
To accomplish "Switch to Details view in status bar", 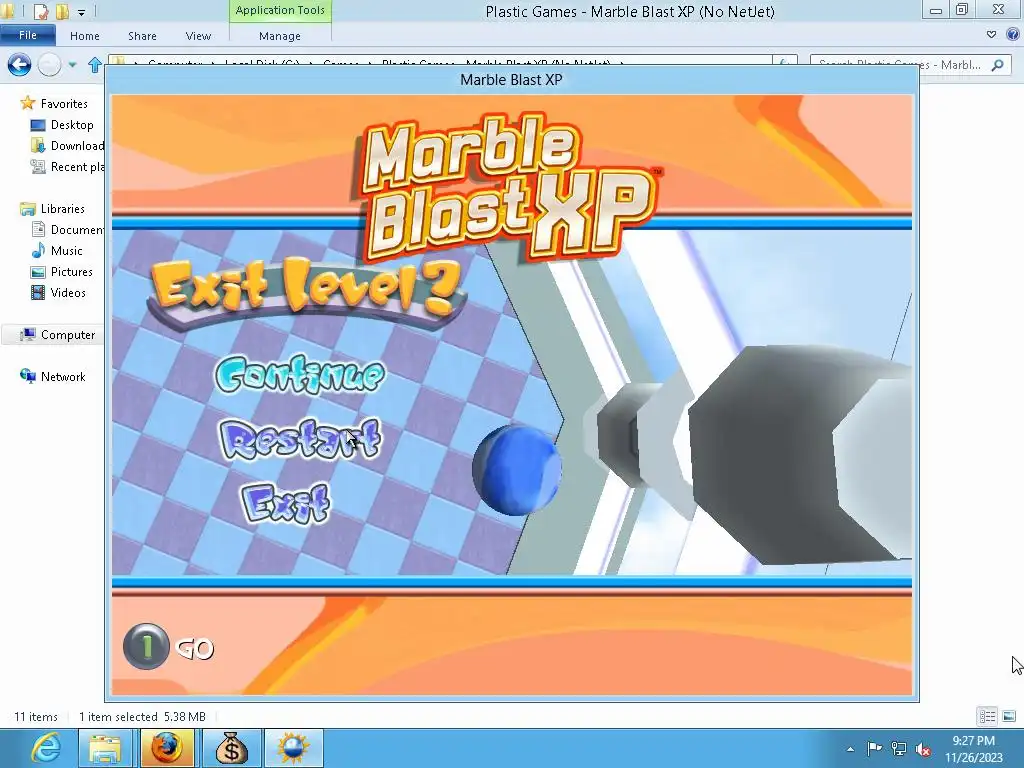I will [x=987, y=716].
